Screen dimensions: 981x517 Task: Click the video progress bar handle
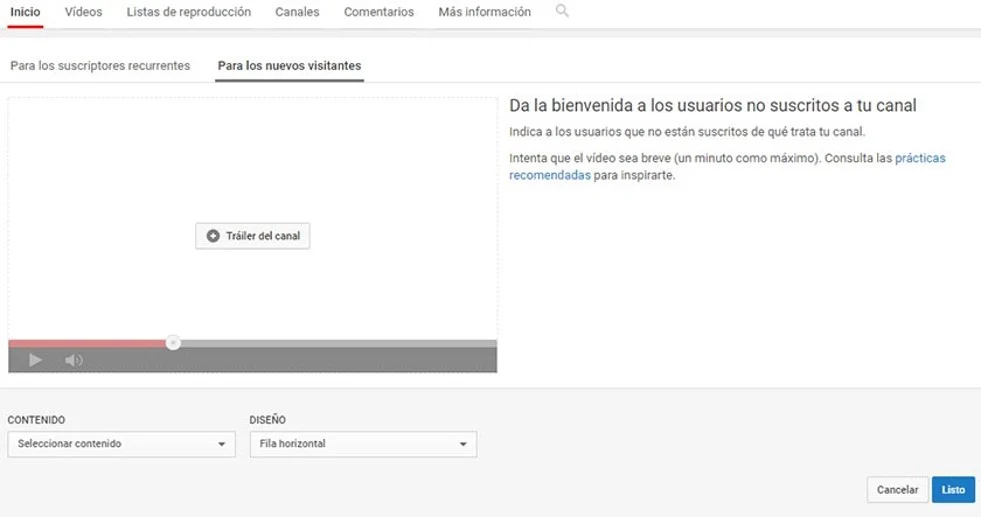(173, 343)
